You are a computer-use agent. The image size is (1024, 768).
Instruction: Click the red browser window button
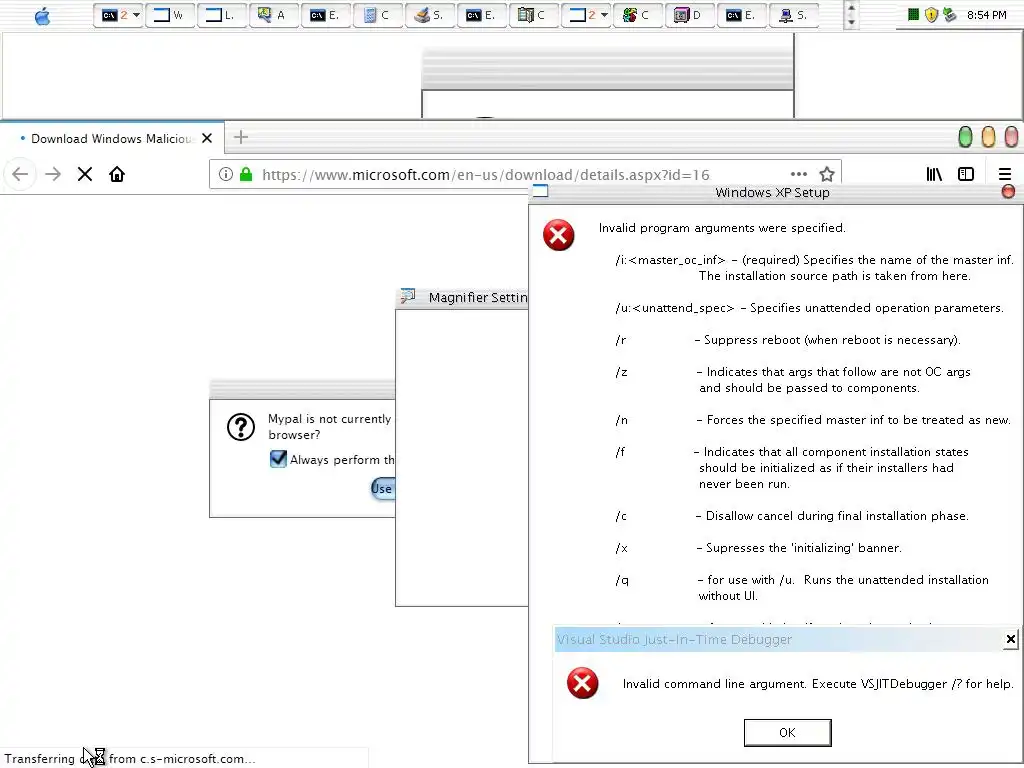pyautogui.click(x=1011, y=137)
